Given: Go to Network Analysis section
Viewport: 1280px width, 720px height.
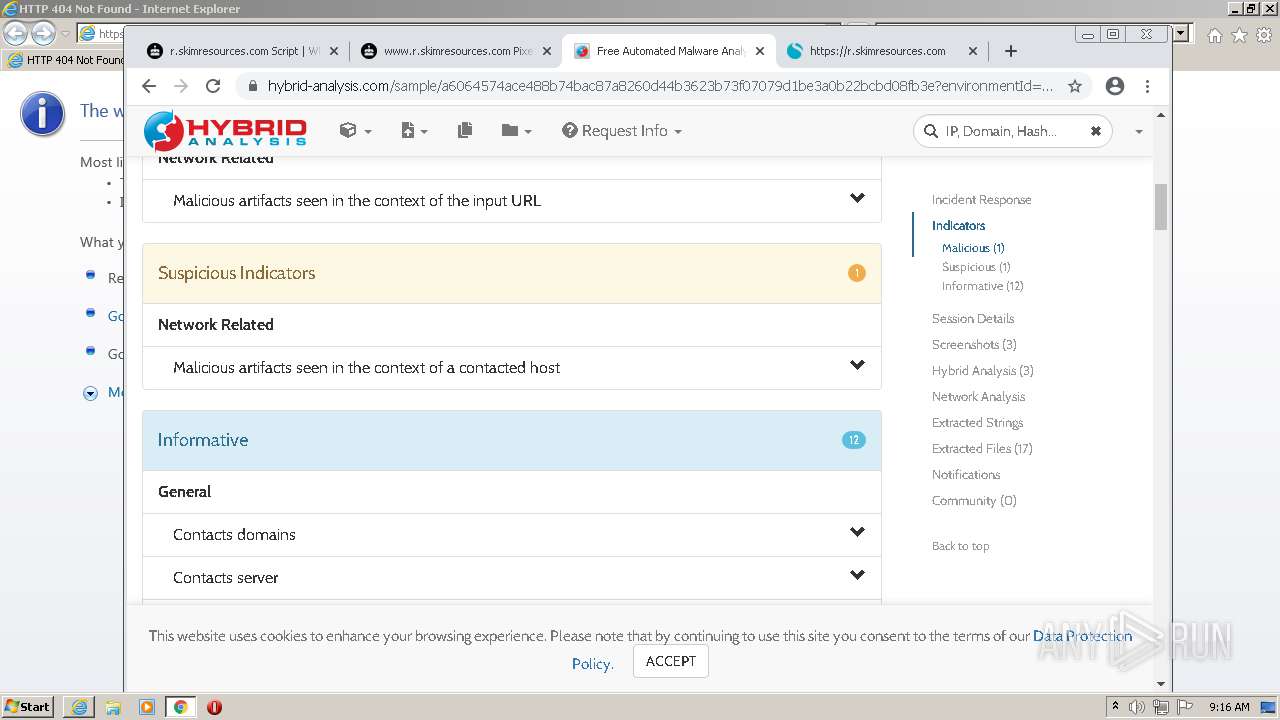Looking at the screenshot, I should click(978, 397).
